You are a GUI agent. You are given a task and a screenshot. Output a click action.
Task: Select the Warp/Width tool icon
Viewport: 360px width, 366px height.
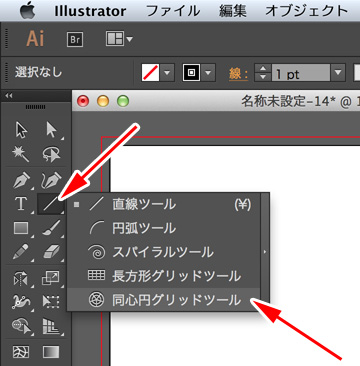click(21, 301)
